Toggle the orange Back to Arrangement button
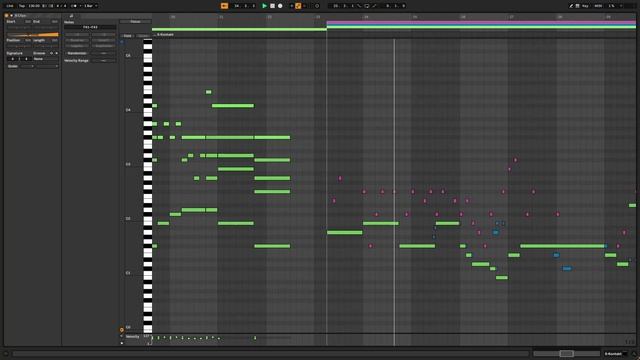The image size is (640, 360). tap(224, 6)
